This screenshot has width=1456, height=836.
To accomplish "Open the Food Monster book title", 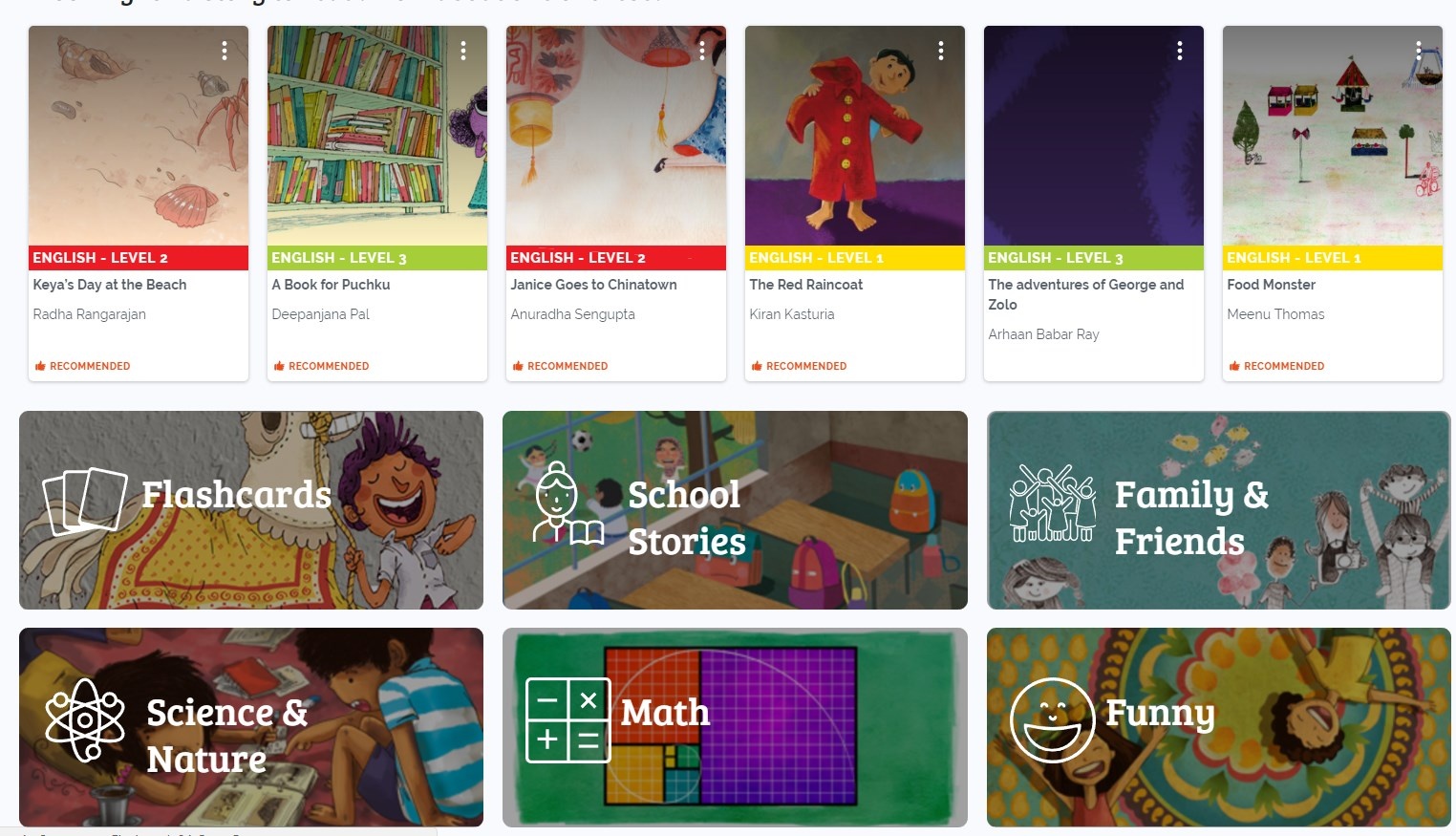I will [1271, 285].
